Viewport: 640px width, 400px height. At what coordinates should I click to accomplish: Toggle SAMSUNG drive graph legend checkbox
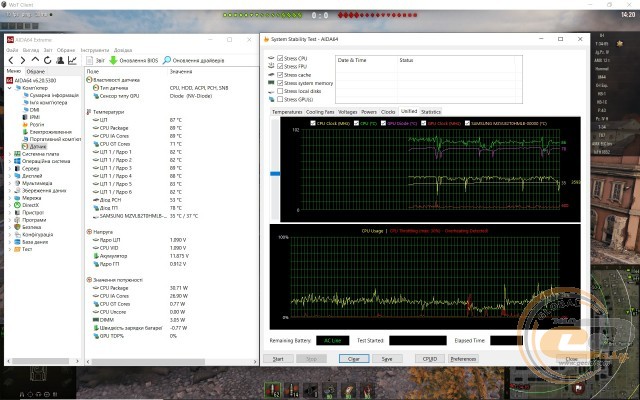coord(467,123)
